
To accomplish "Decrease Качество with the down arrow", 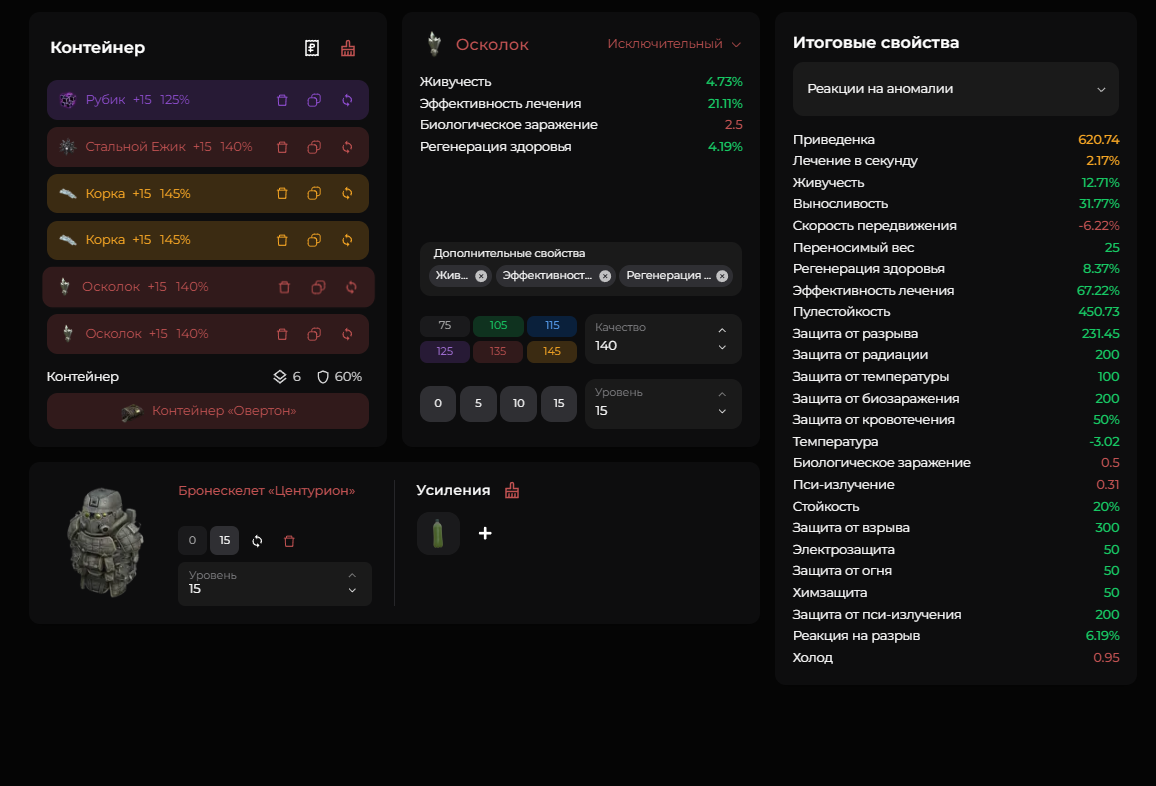I will pyautogui.click(x=722, y=347).
